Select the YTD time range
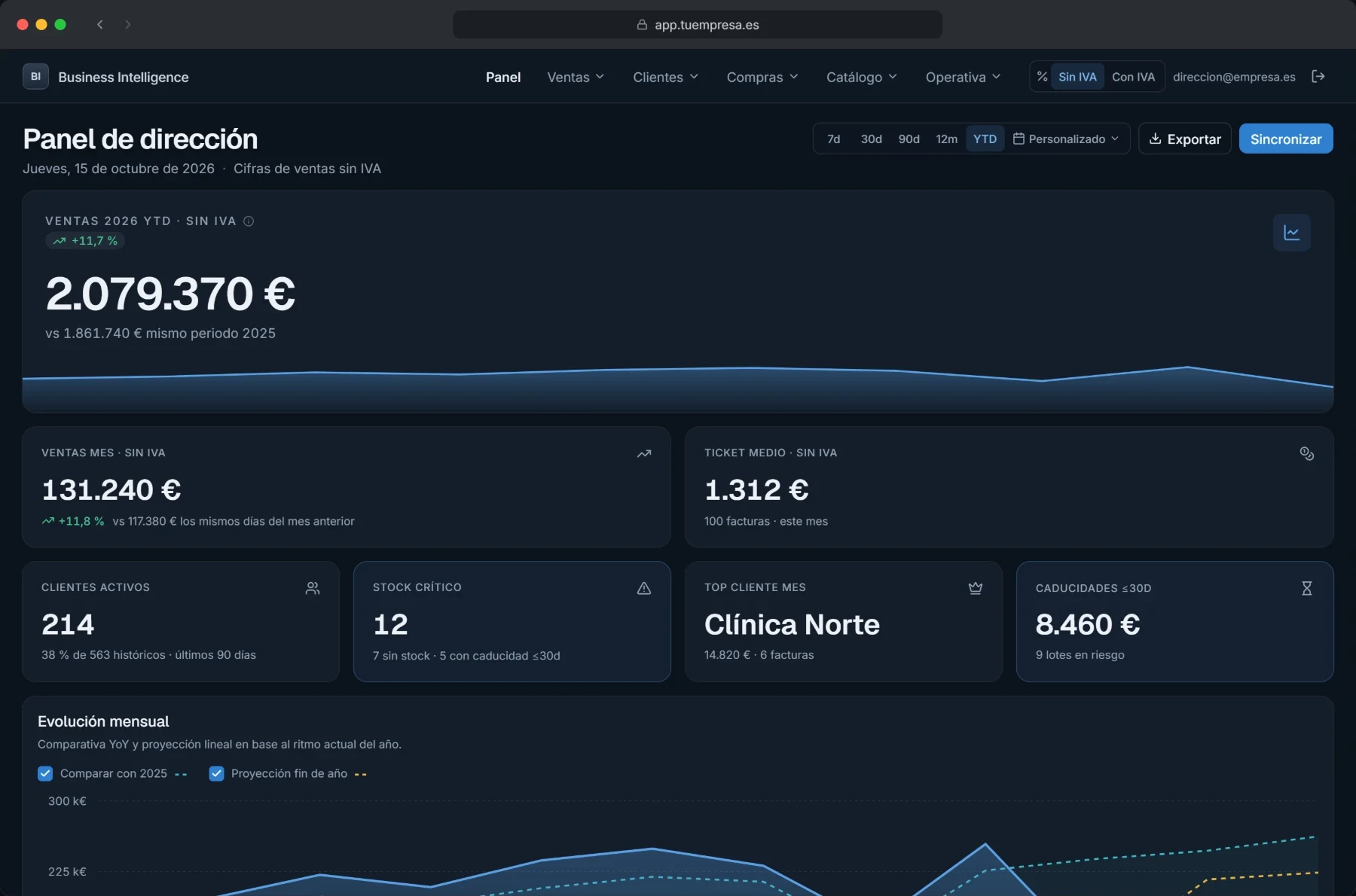 [985, 139]
